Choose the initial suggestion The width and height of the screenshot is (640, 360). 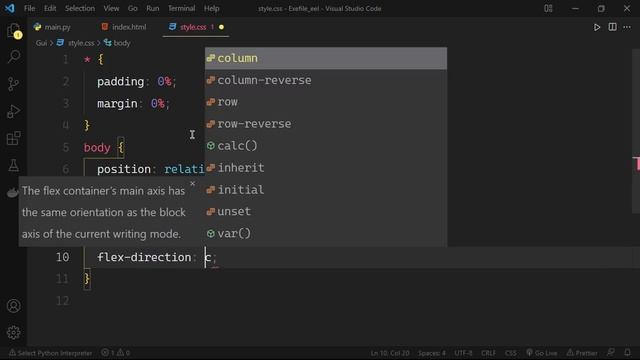(326, 190)
